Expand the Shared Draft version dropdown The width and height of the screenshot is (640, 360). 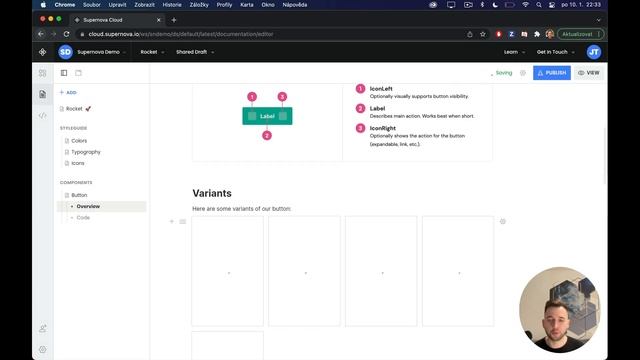(x=195, y=52)
